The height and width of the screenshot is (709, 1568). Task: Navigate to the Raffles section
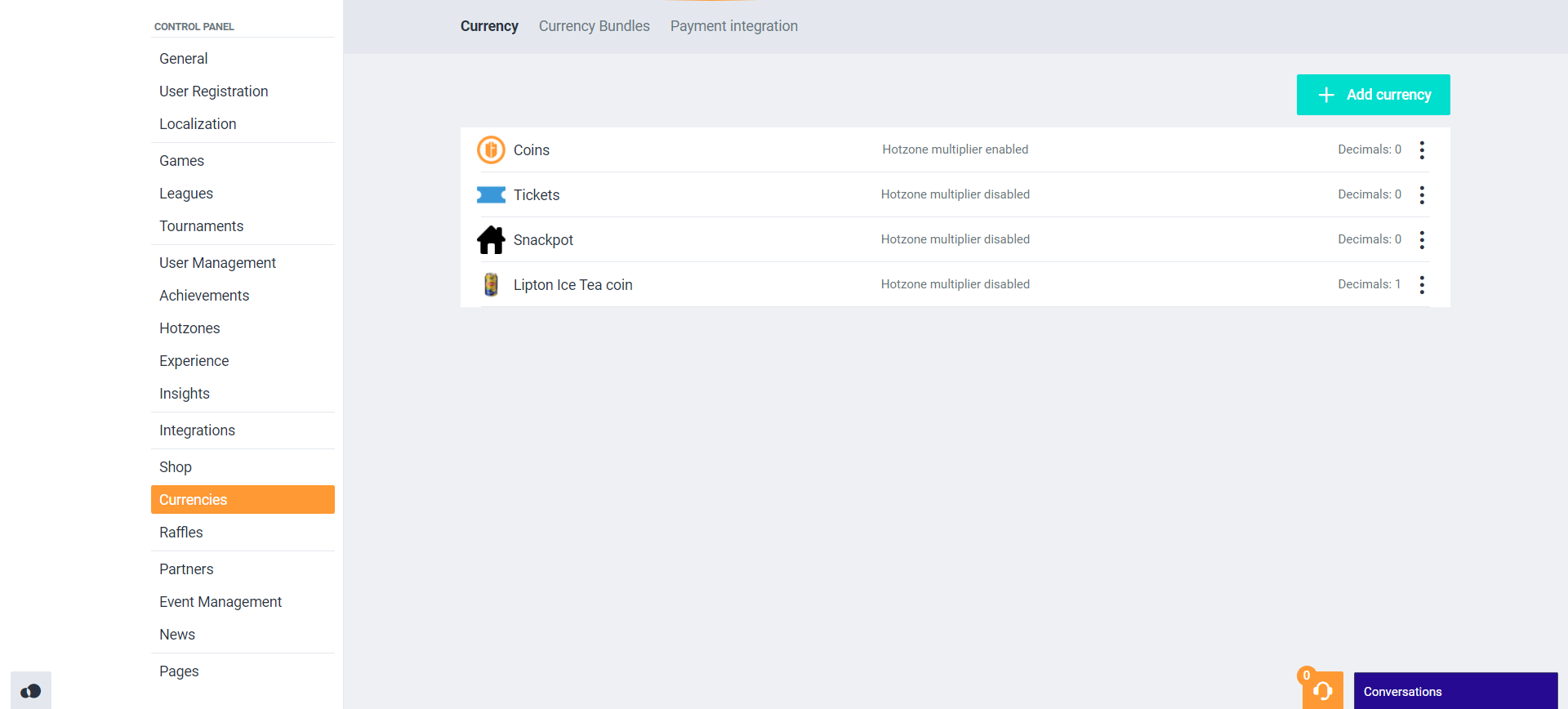(180, 533)
